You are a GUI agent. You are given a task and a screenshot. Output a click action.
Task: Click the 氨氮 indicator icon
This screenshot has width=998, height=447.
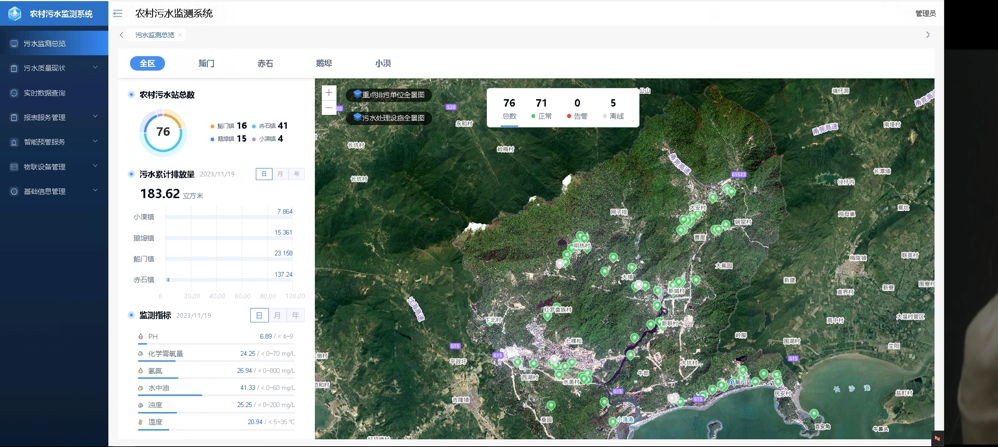pos(141,371)
